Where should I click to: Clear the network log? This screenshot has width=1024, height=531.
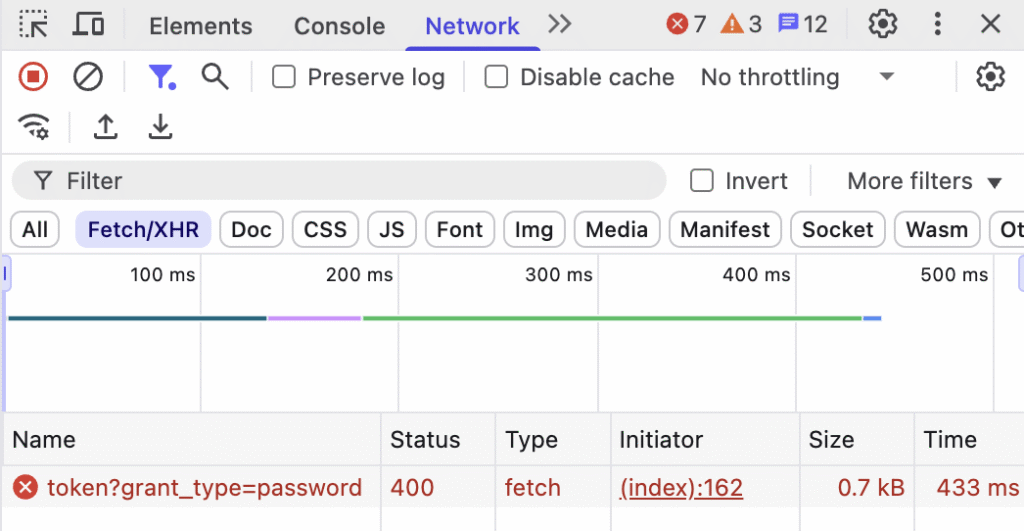pyautogui.click(x=88, y=77)
